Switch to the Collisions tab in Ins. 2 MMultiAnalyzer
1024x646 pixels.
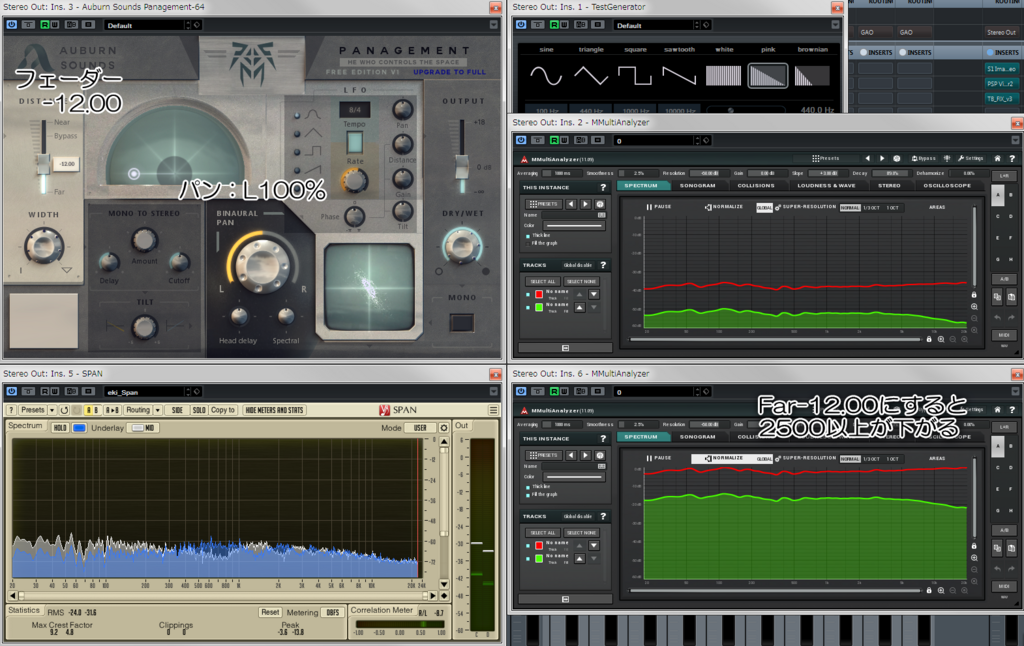[756, 186]
